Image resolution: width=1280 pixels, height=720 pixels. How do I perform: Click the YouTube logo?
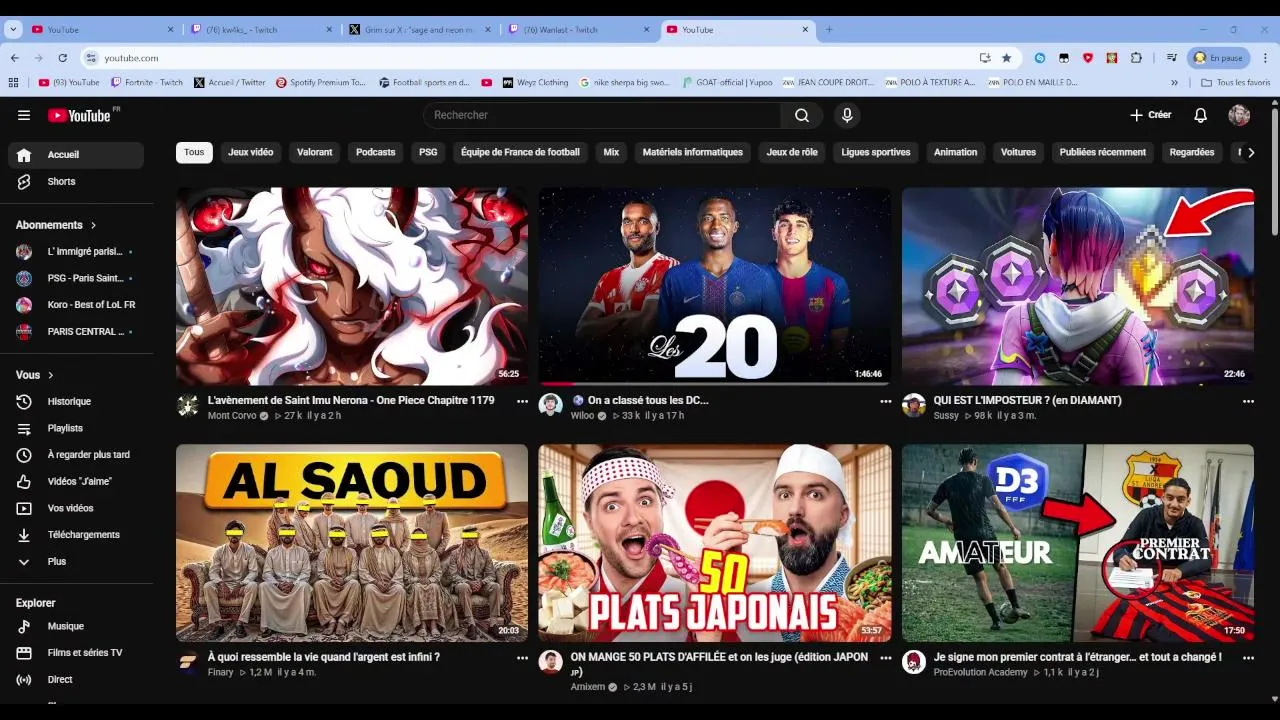tap(79, 115)
